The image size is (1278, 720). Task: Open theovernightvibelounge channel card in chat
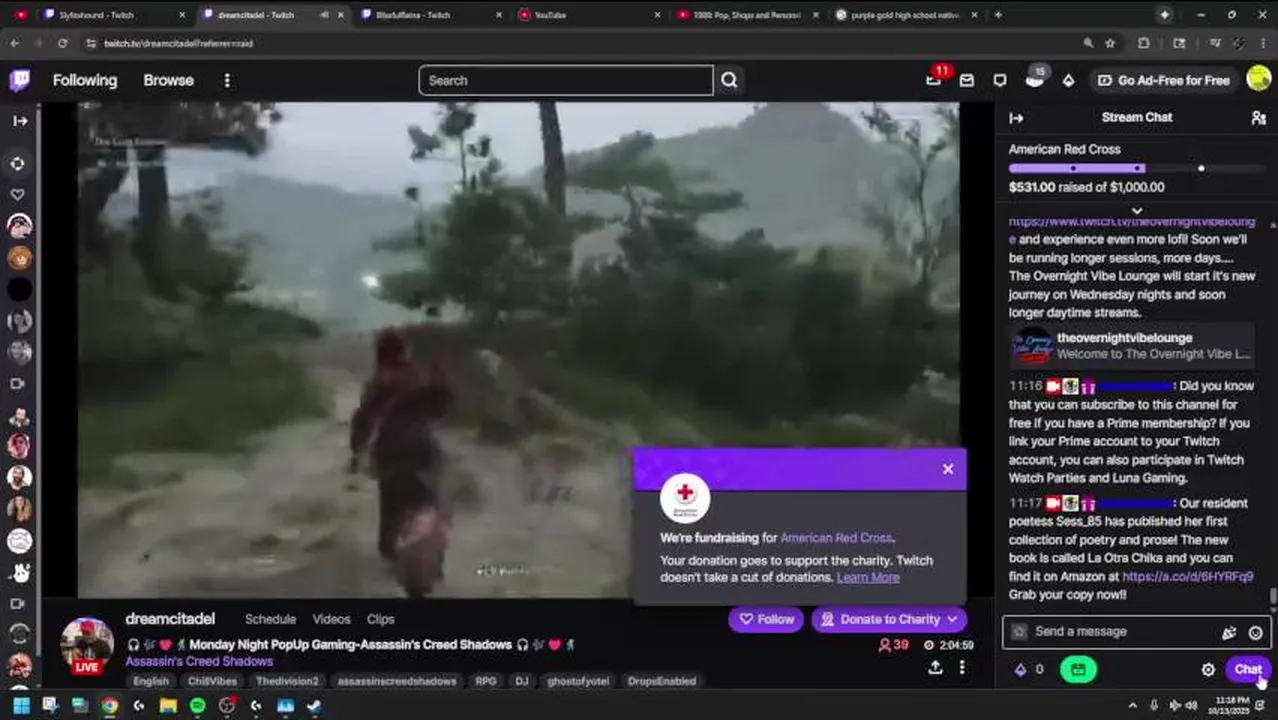pyautogui.click(x=1130, y=346)
